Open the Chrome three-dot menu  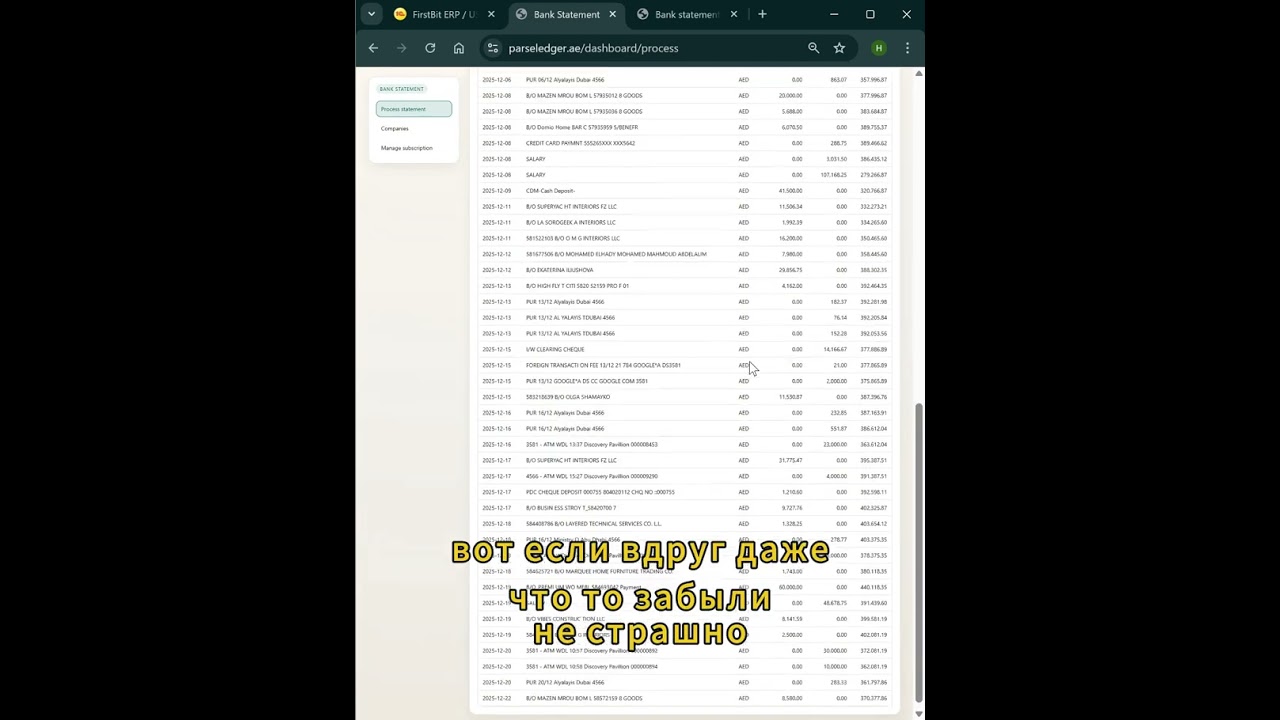907,48
